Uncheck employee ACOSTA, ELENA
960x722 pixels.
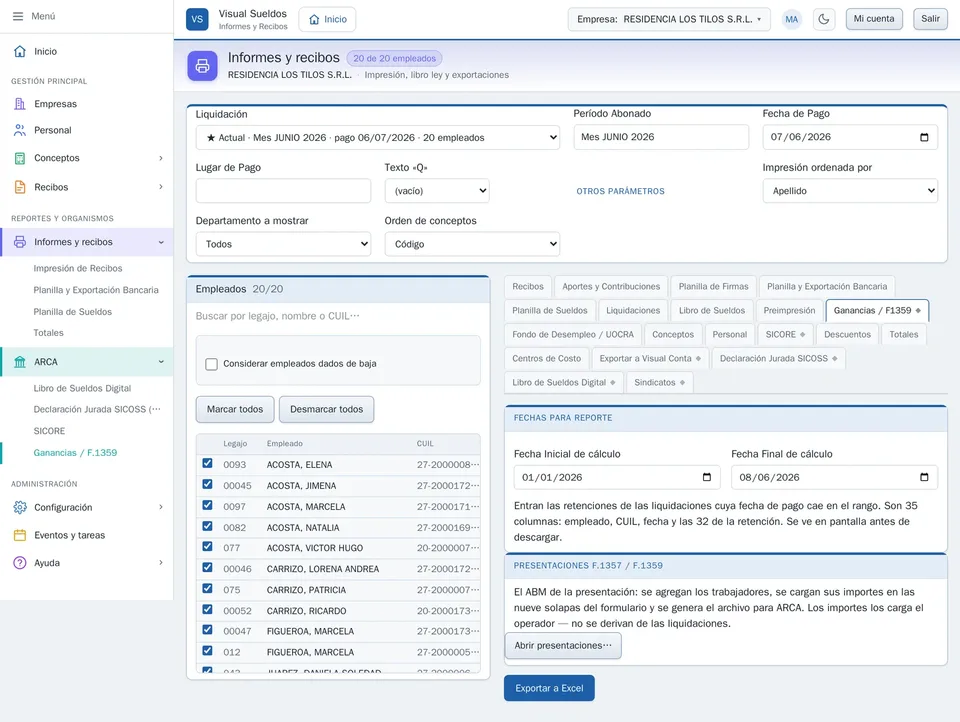(x=208, y=464)
